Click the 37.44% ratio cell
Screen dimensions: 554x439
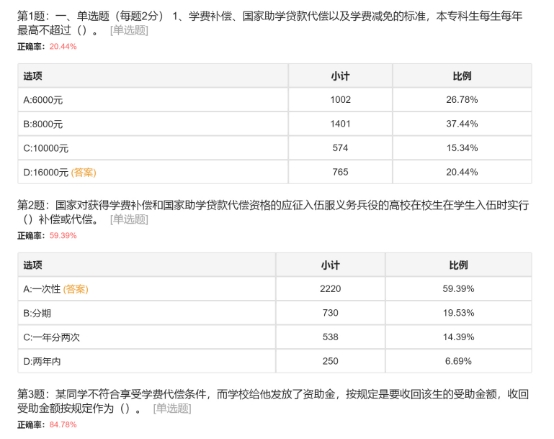click(x=462, y=124)
